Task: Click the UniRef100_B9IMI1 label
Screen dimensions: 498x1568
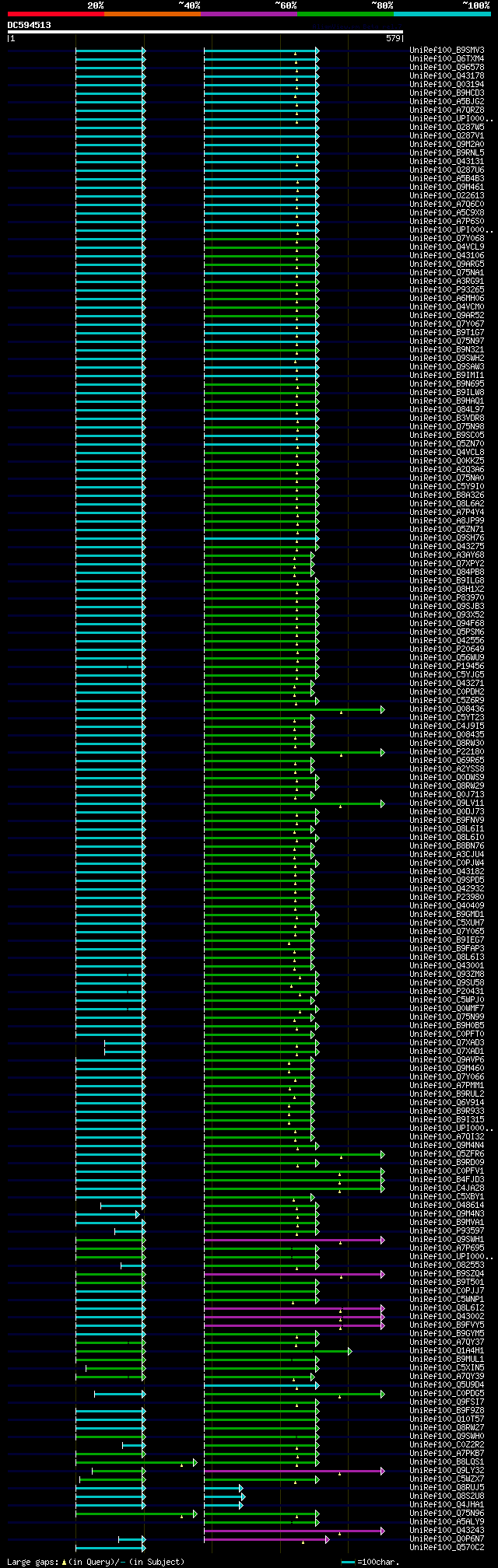Action: click(447, 375)
